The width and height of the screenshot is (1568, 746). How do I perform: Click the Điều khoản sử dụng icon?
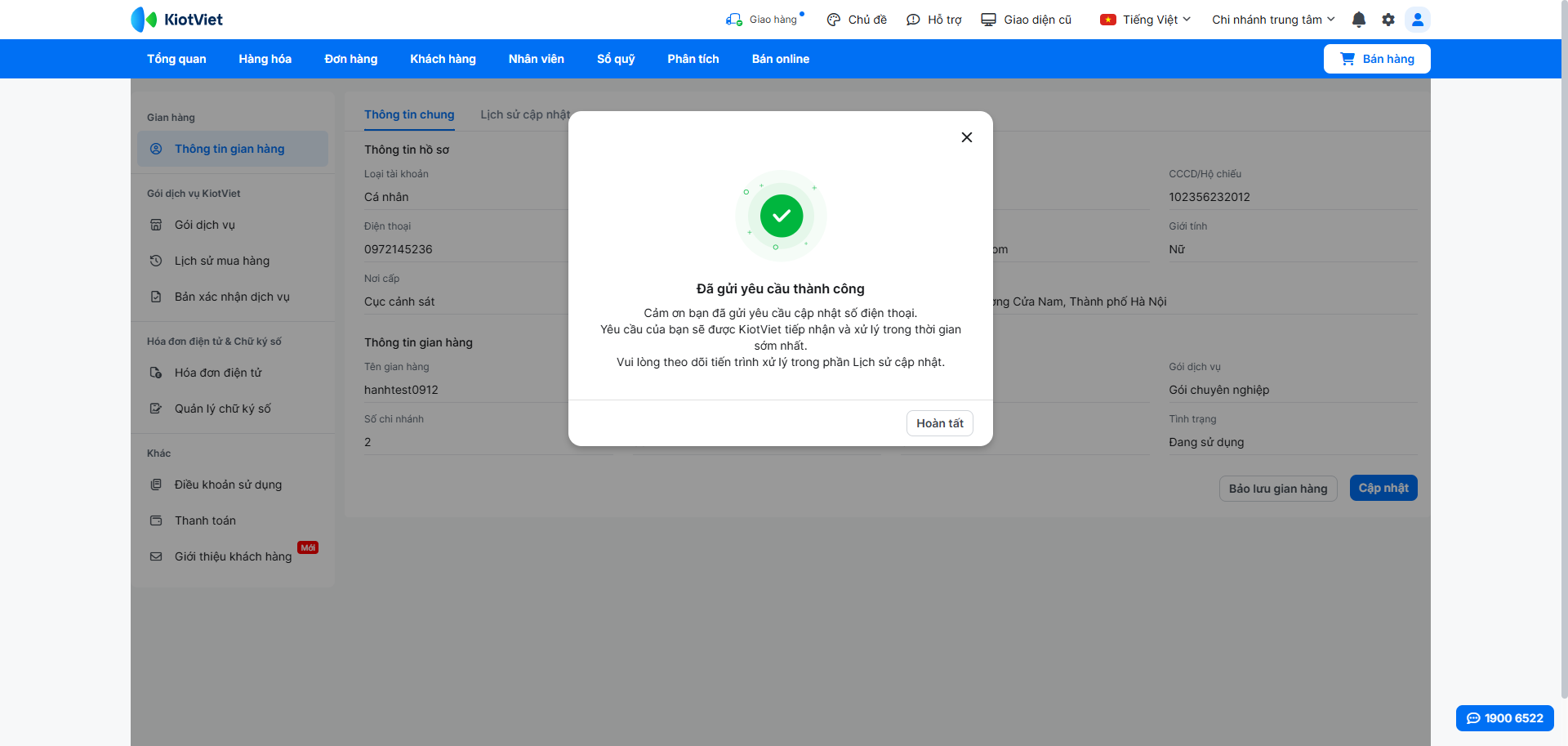(156, 485)
